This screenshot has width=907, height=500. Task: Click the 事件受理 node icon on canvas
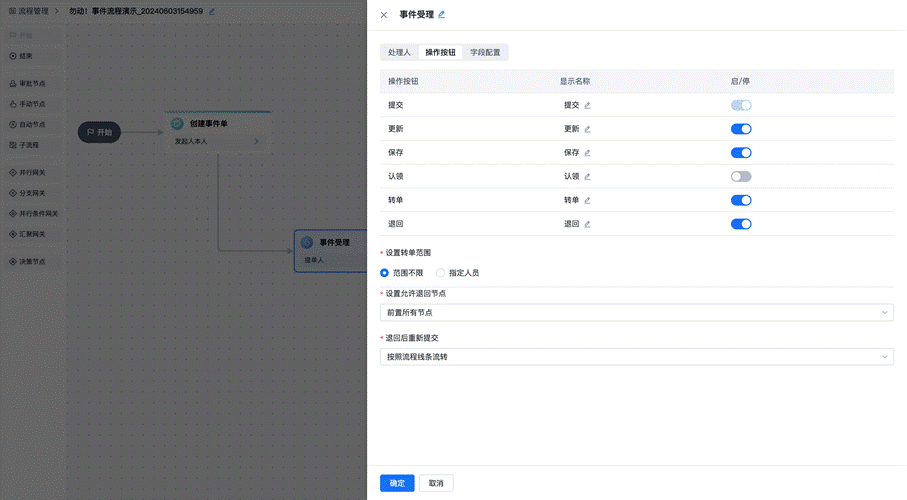pyautogui.click(x=307, y=242)
